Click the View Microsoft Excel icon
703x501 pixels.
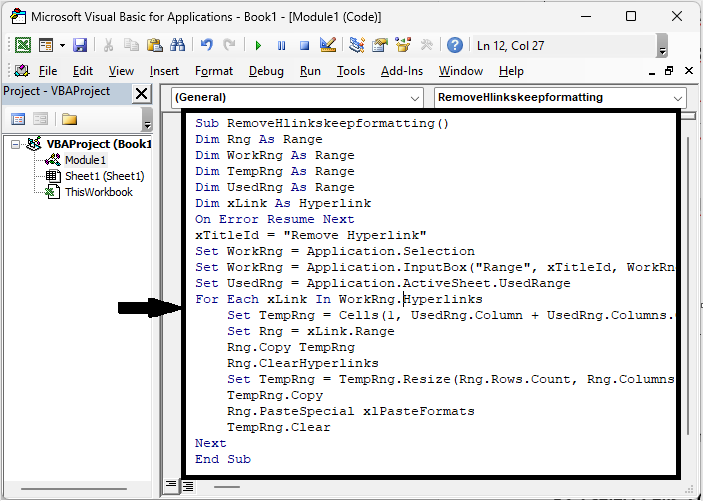click(x=22, y=45)
